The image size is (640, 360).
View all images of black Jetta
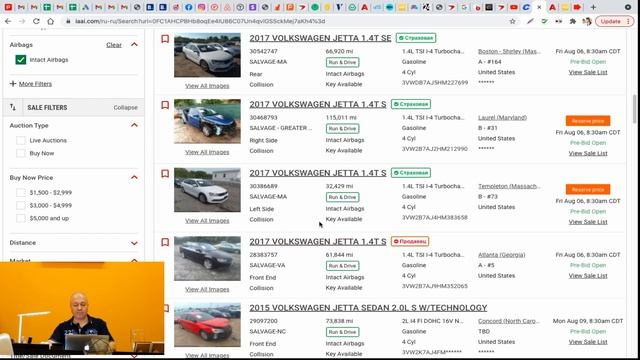(207, 289)
